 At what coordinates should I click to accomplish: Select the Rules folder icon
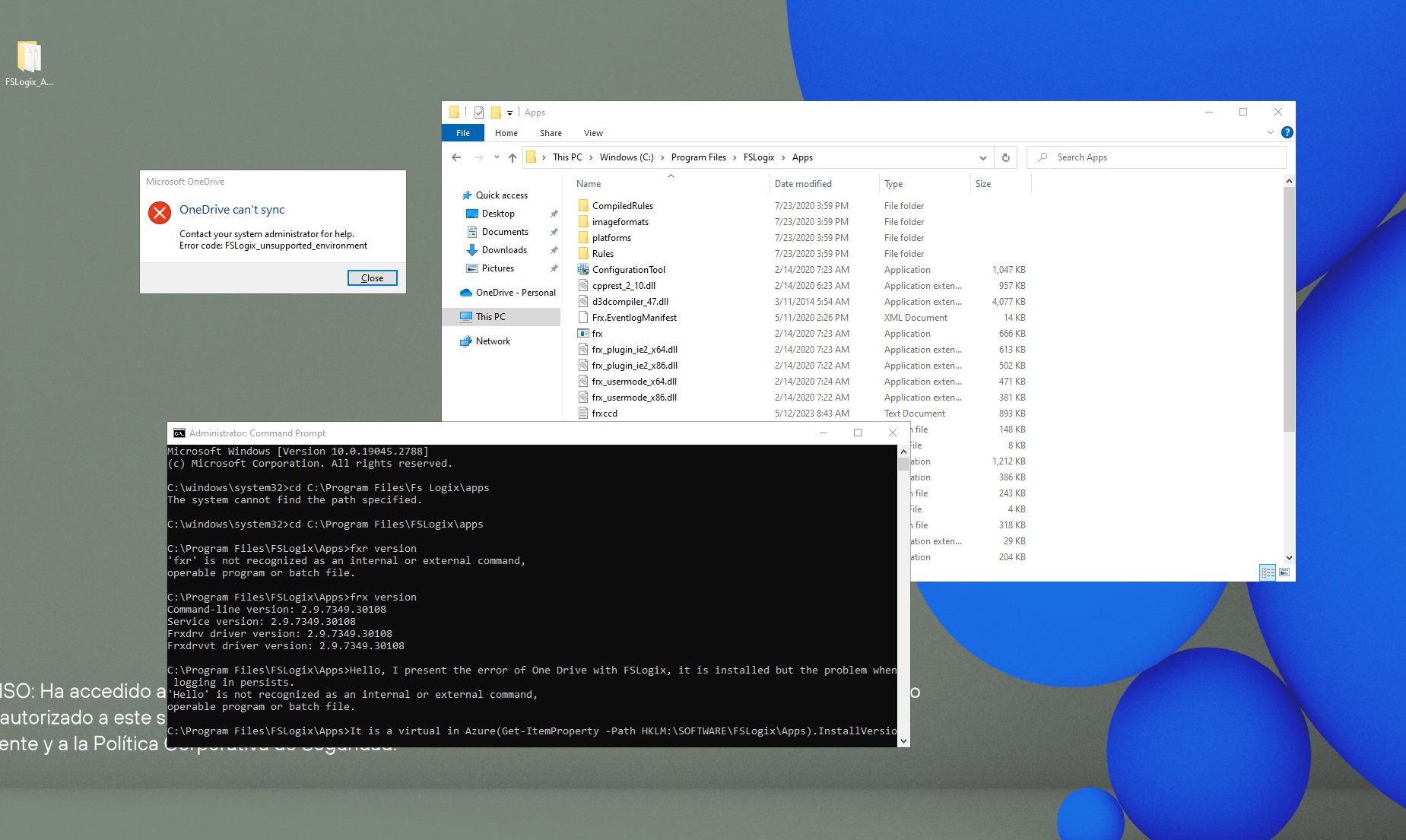click(583, 254)
